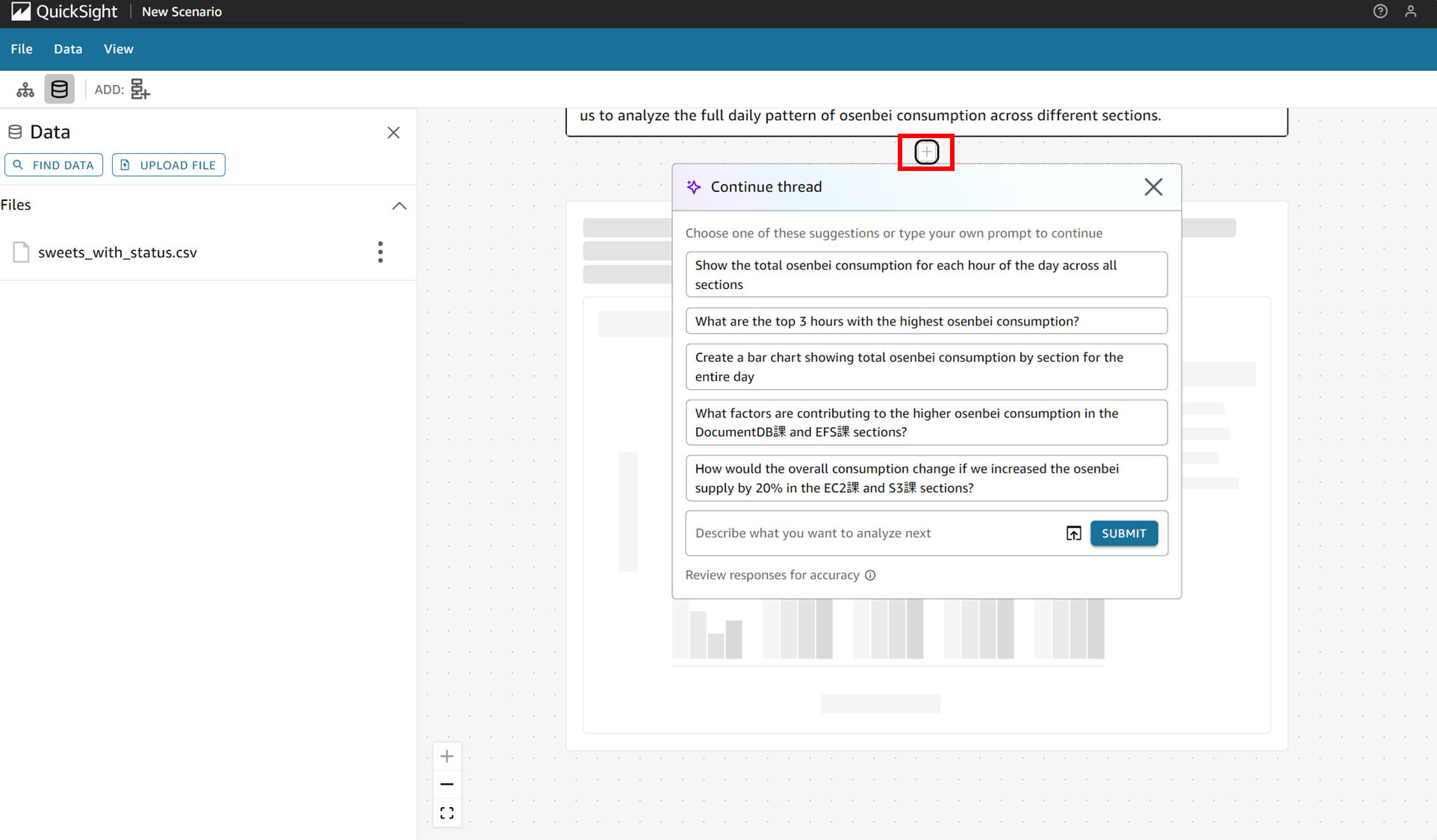Viewport: 1437px width, 840px height.
Task: Close the Continue thread dialog
Action: [x=1153, y=187]
